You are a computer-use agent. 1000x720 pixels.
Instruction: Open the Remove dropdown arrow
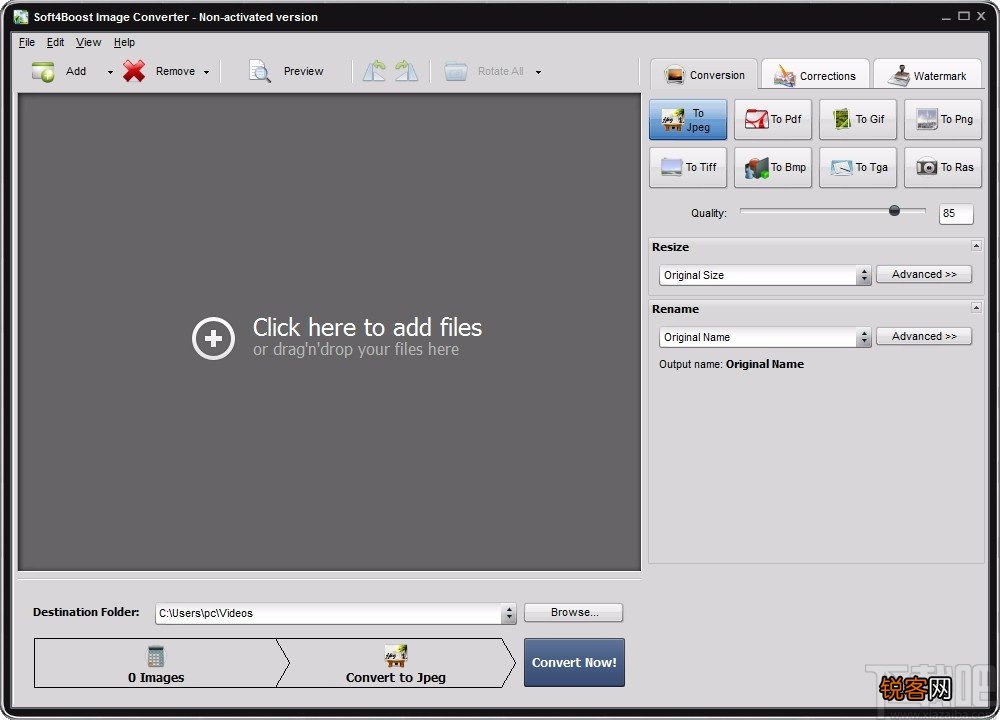click(x=207, y=72)
